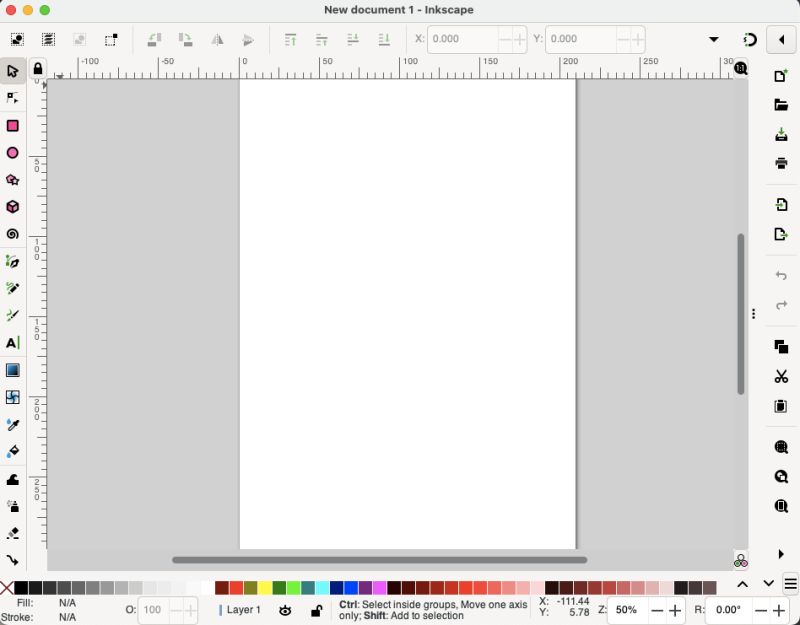The image size is (800, 625).
Task: Select the Text tool
Action: 13,343
